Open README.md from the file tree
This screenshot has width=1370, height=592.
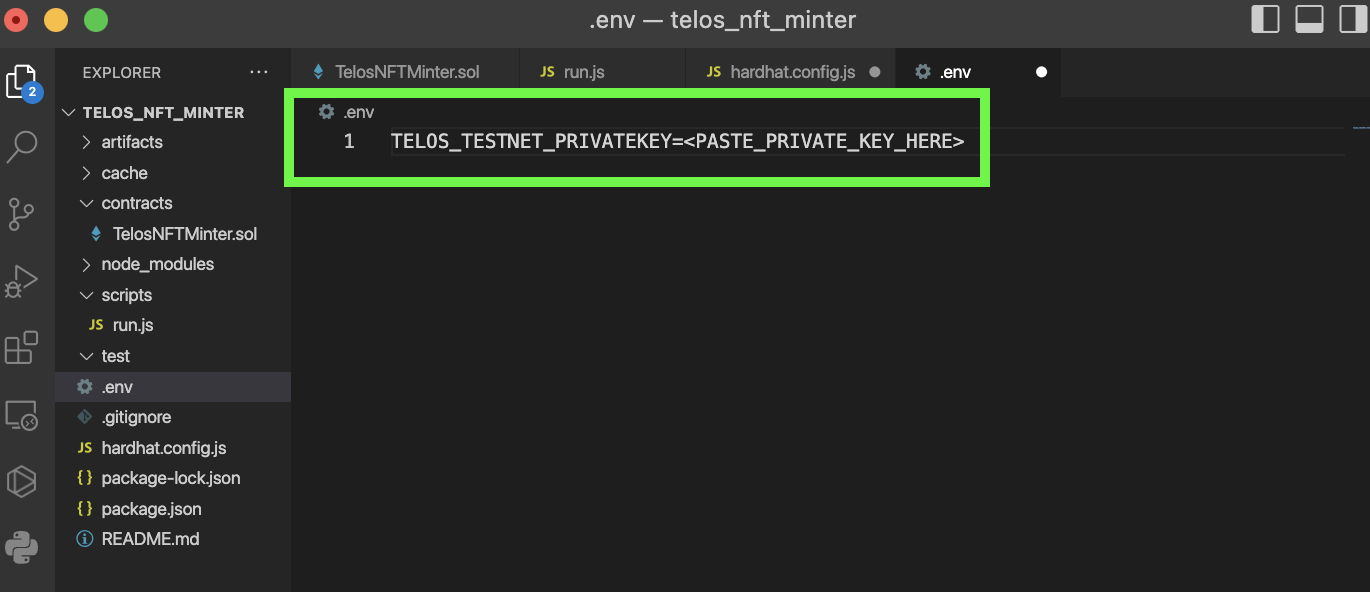150,539
